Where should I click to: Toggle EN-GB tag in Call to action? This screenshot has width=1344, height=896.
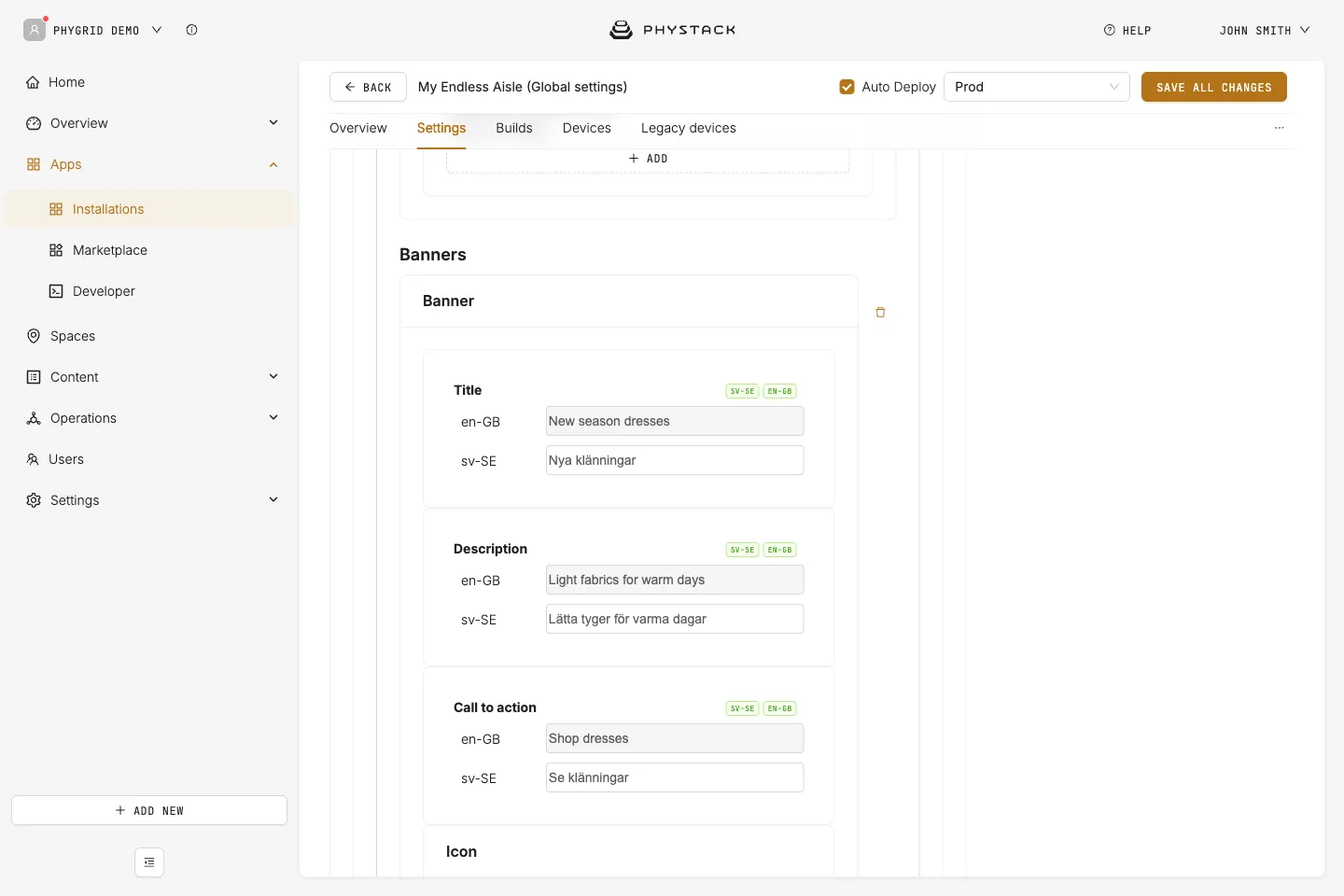[779, 708]
